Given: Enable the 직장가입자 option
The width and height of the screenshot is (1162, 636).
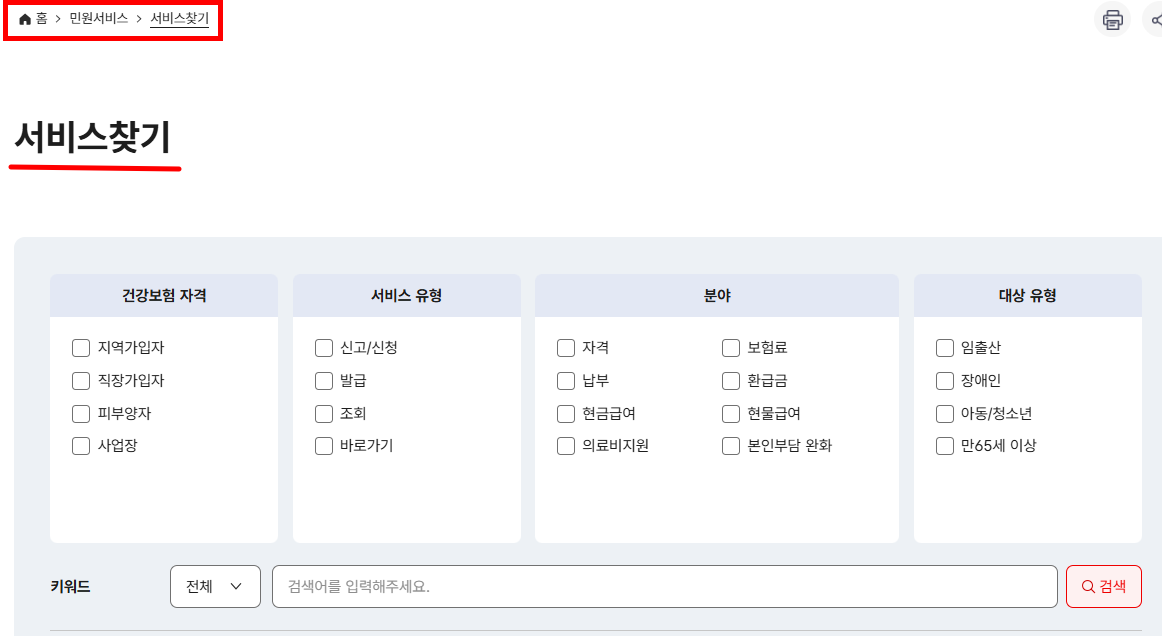Looking at the screenshot, I should [x=81, y=381].
